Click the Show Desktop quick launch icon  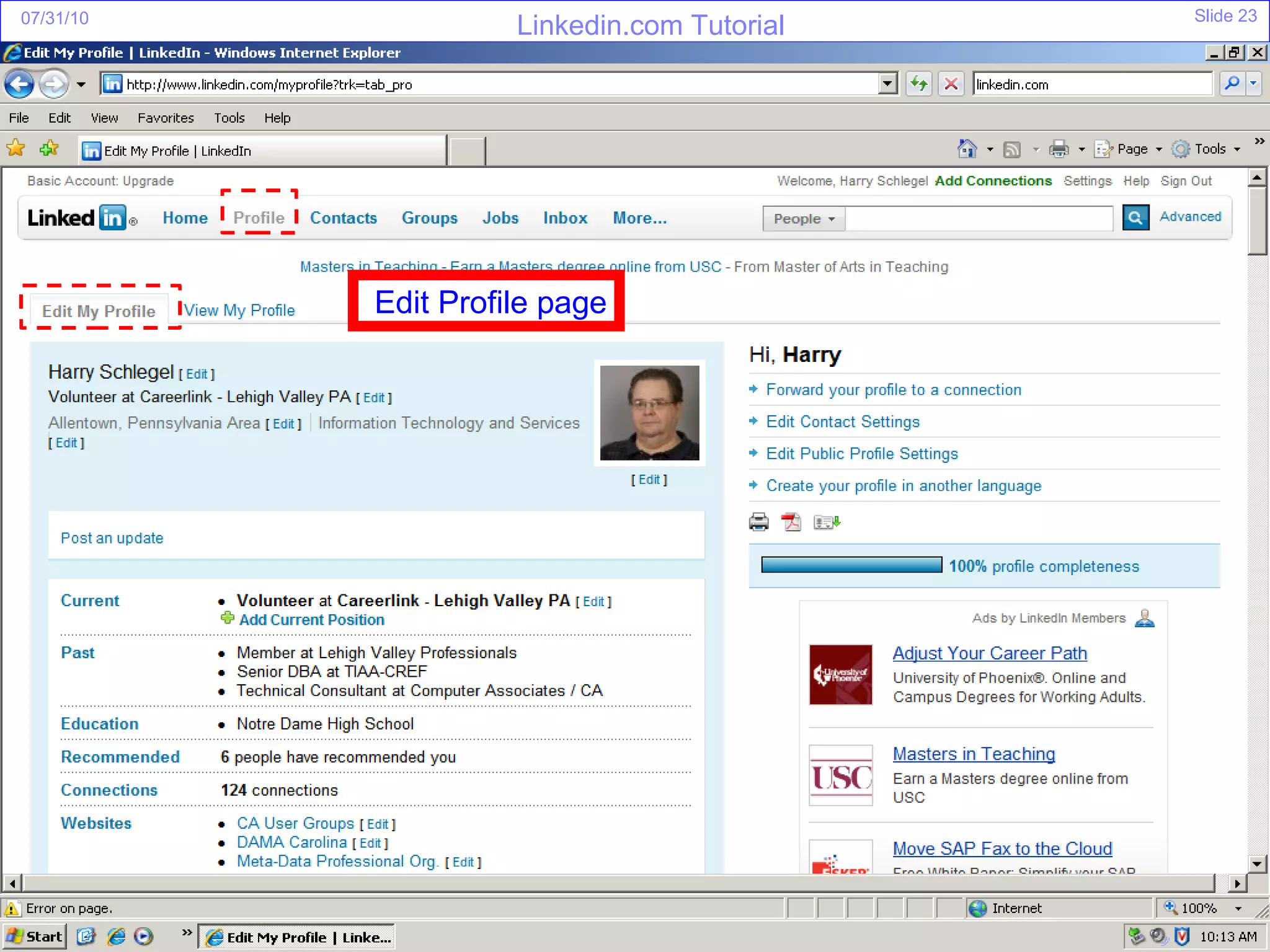coord(86,937)
